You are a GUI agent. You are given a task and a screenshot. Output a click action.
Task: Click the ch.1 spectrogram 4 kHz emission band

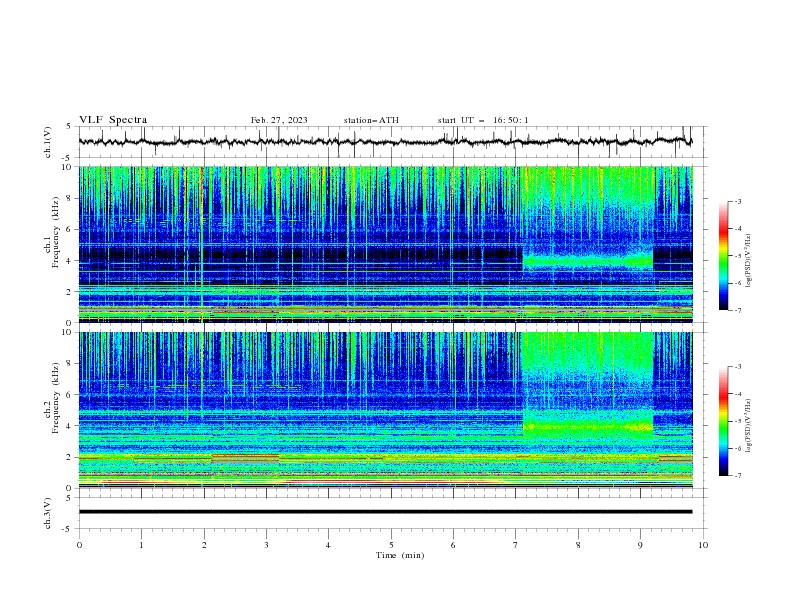(587, 262)
